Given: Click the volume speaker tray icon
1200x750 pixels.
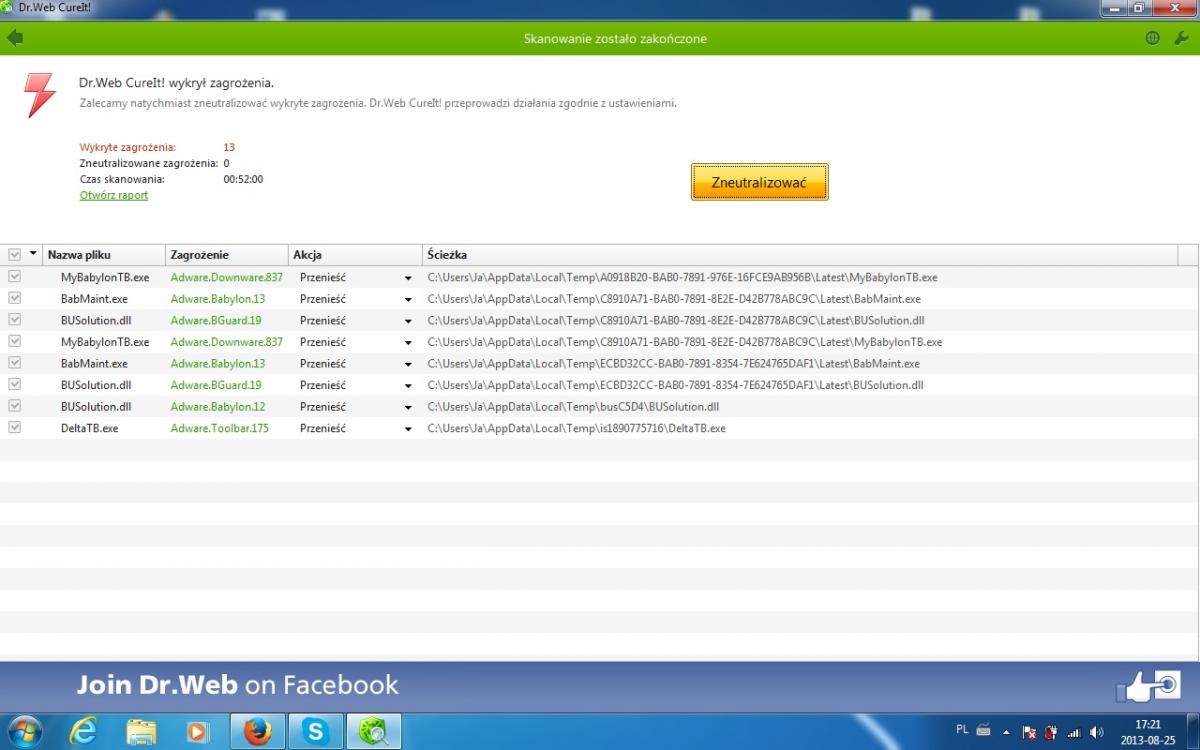Looking at the screenshot, I should tap(1097, 732).
